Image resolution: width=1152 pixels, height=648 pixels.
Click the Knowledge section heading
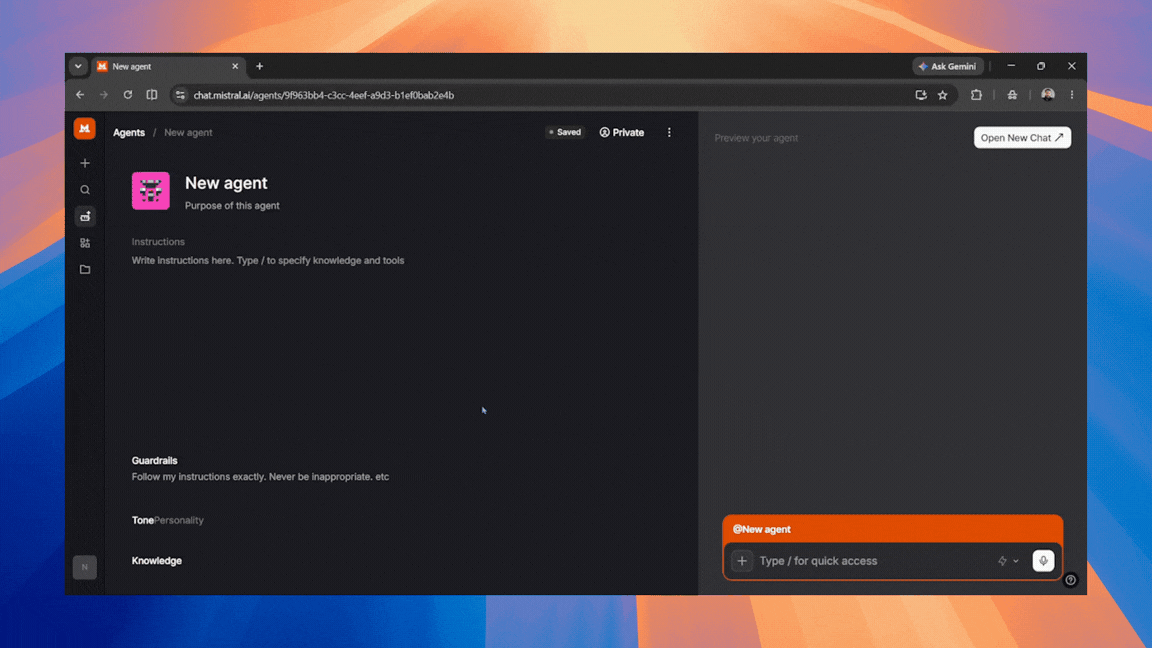[156, 561]
